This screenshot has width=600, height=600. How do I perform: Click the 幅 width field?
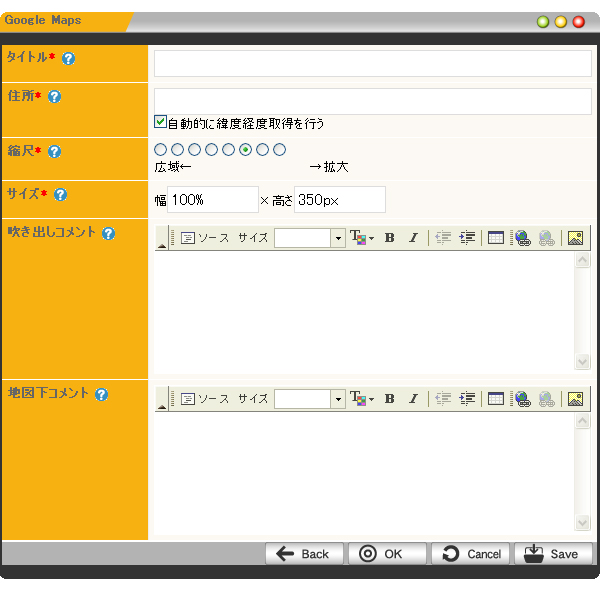point(213,200)
